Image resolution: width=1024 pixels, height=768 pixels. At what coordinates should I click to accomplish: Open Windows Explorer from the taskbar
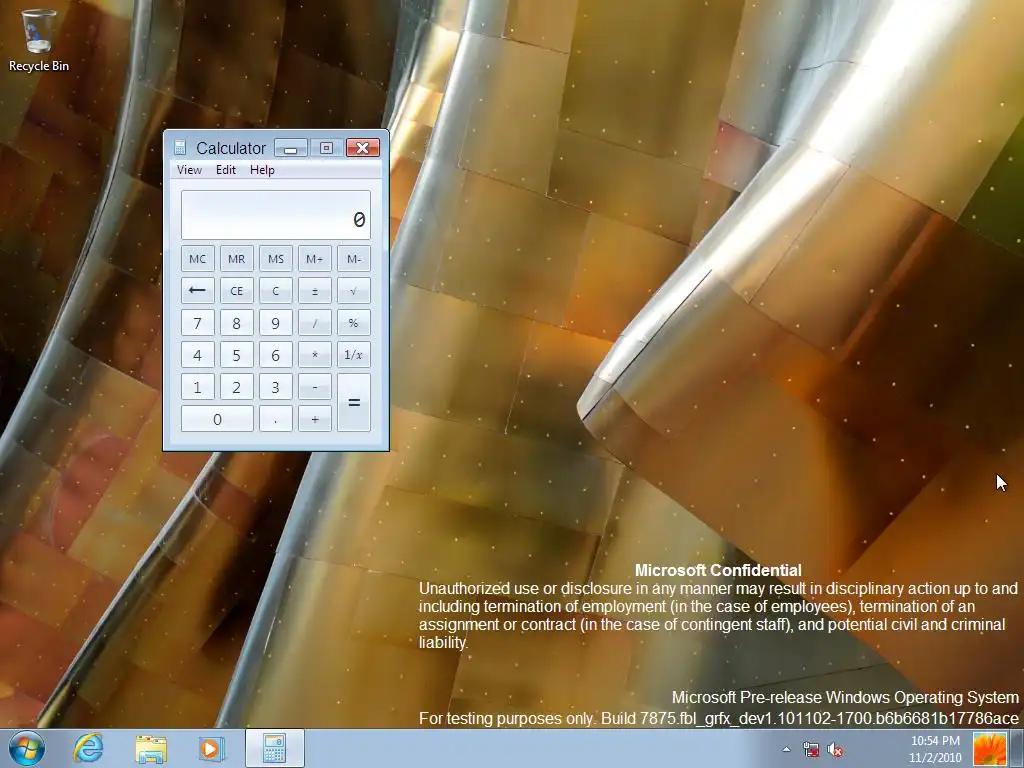150,748
